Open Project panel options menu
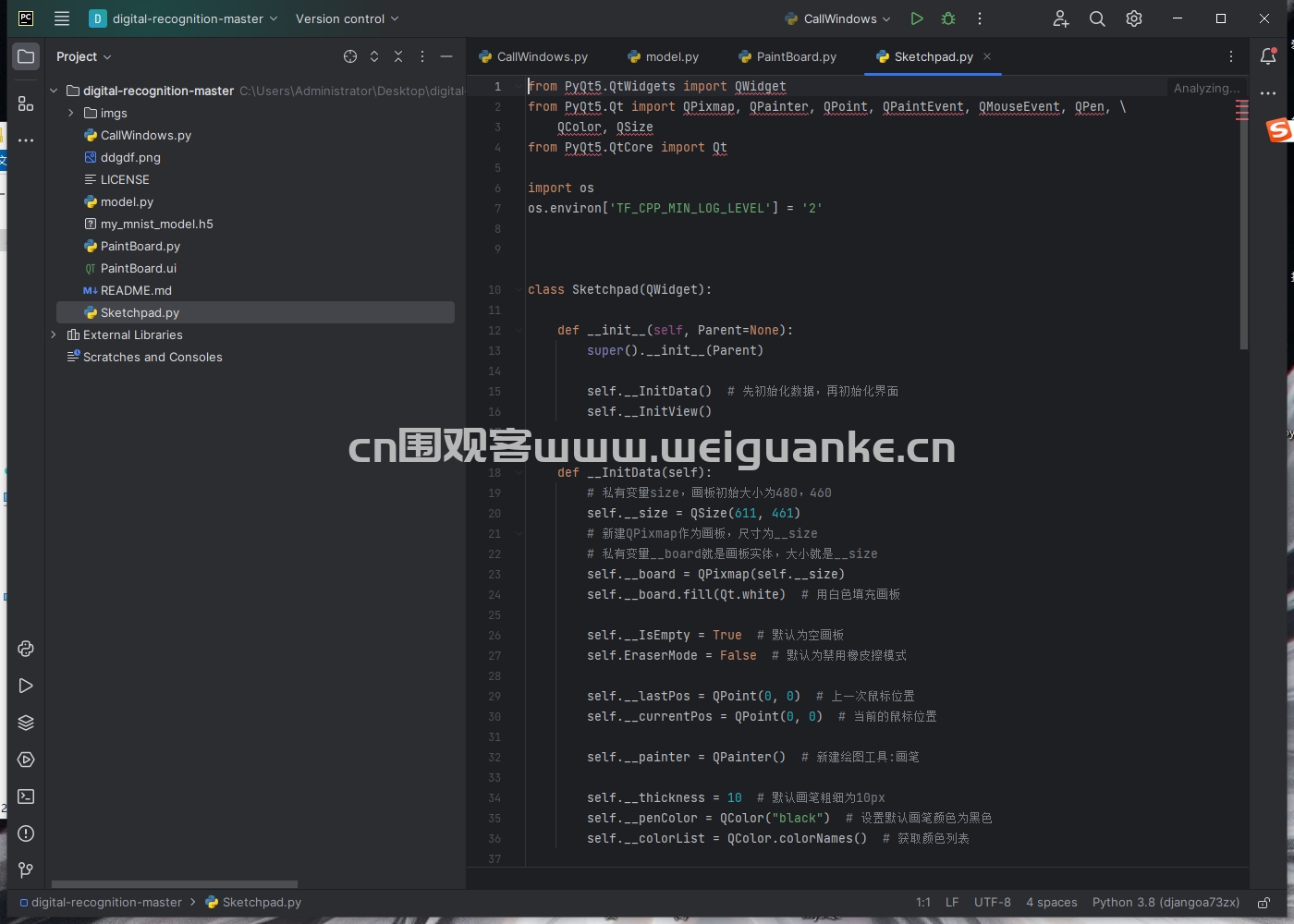This screenshot has width=1294, height=924. [422, 56]
